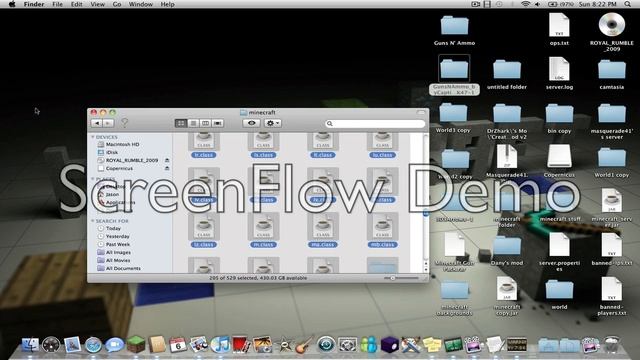
Task: Go forward in Finder window
Action: coord(108,123)
